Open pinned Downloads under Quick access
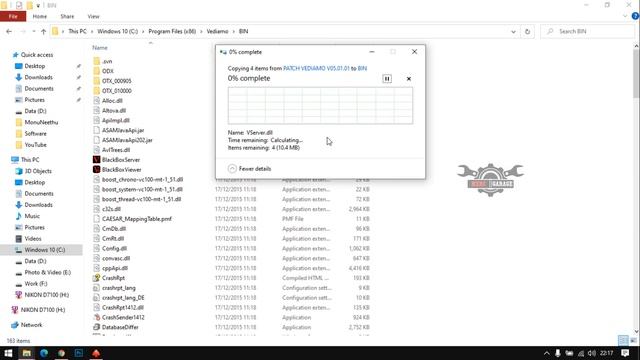 tap(38, 77)
